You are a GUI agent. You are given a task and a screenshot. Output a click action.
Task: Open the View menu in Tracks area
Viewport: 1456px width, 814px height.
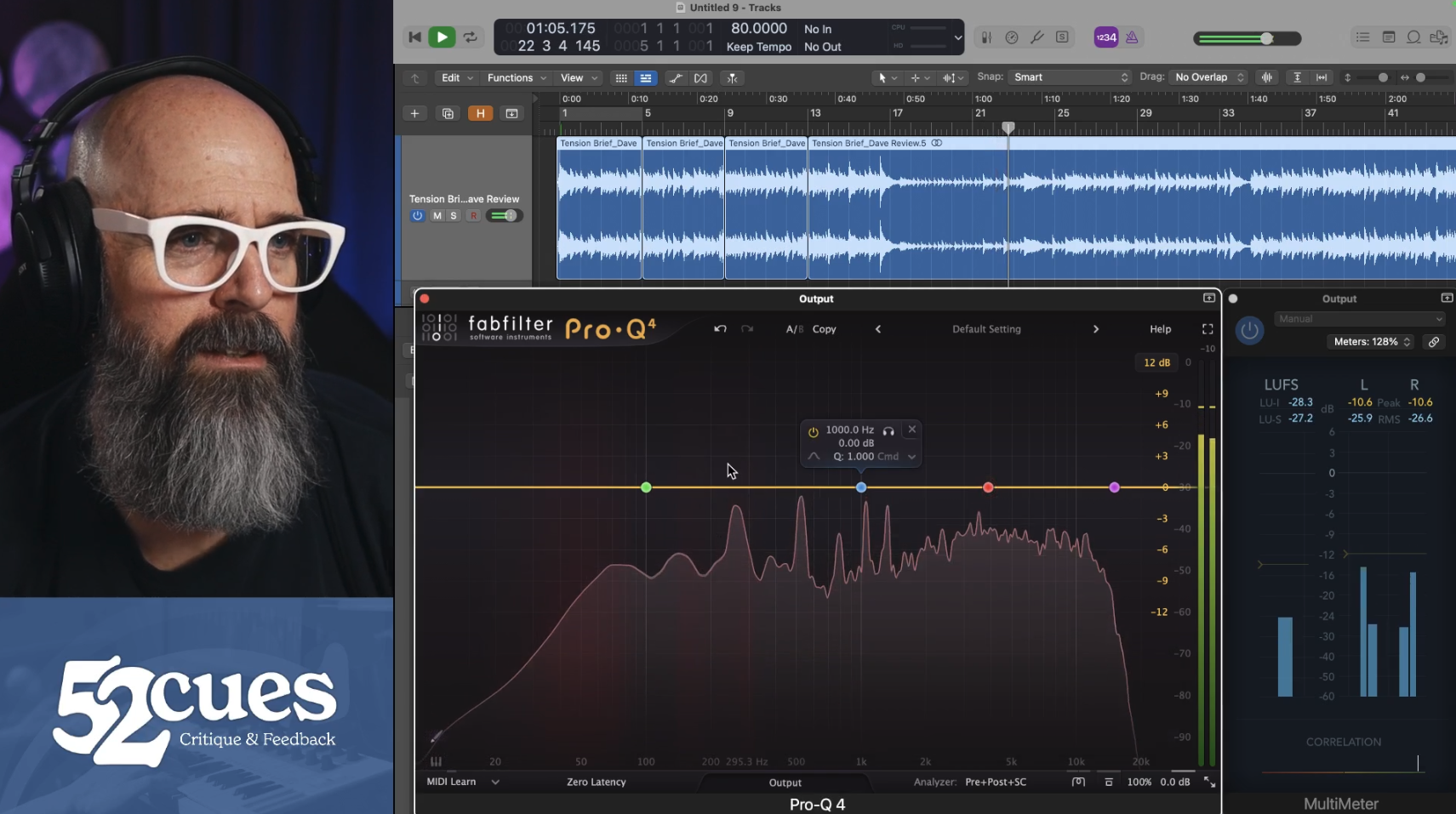click(579, 78)
